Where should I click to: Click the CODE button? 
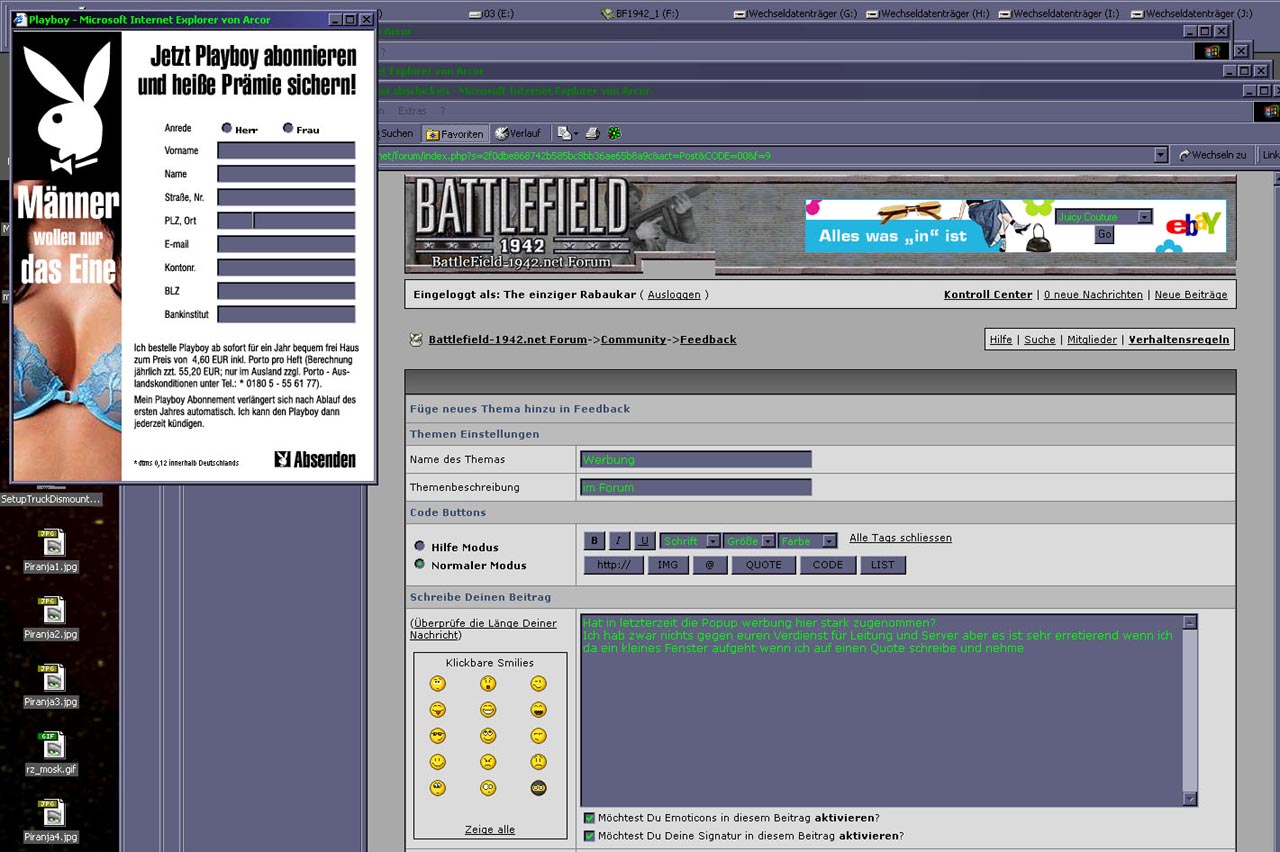[828, 565]
